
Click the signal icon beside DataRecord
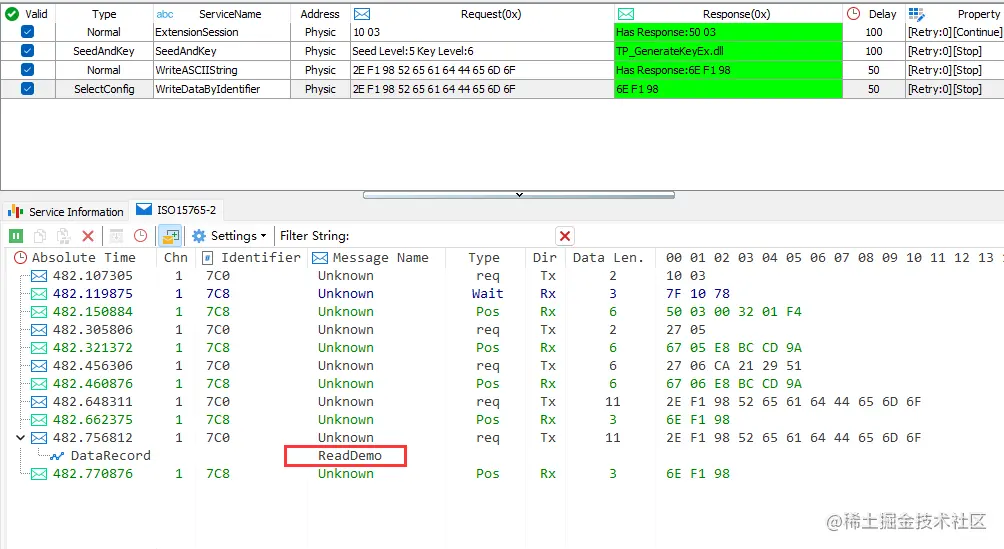[x=57, y=456]
